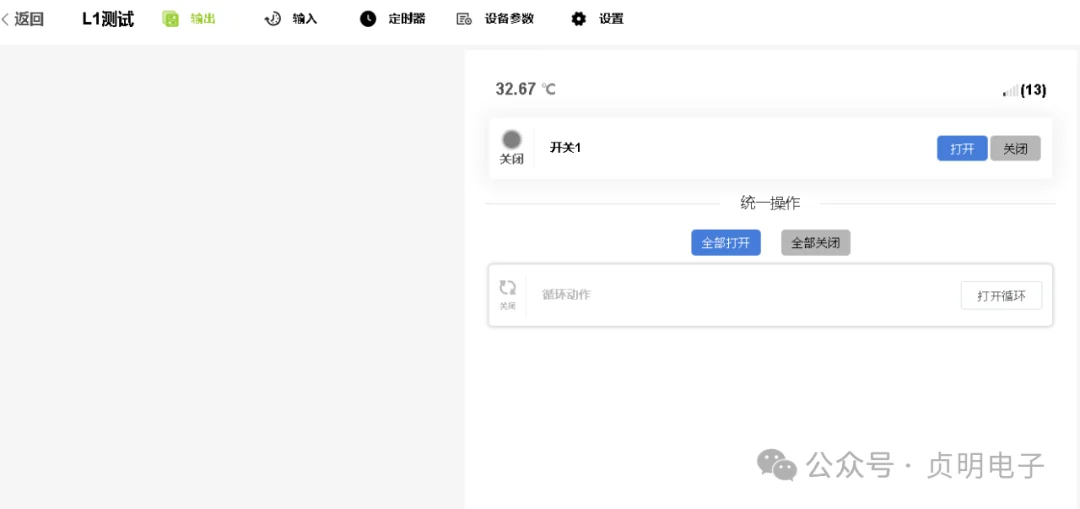The image size is (1080, 509).
Task: Click the 32.67 ℃ temperature reading
Action: click(x=526, y=90)
